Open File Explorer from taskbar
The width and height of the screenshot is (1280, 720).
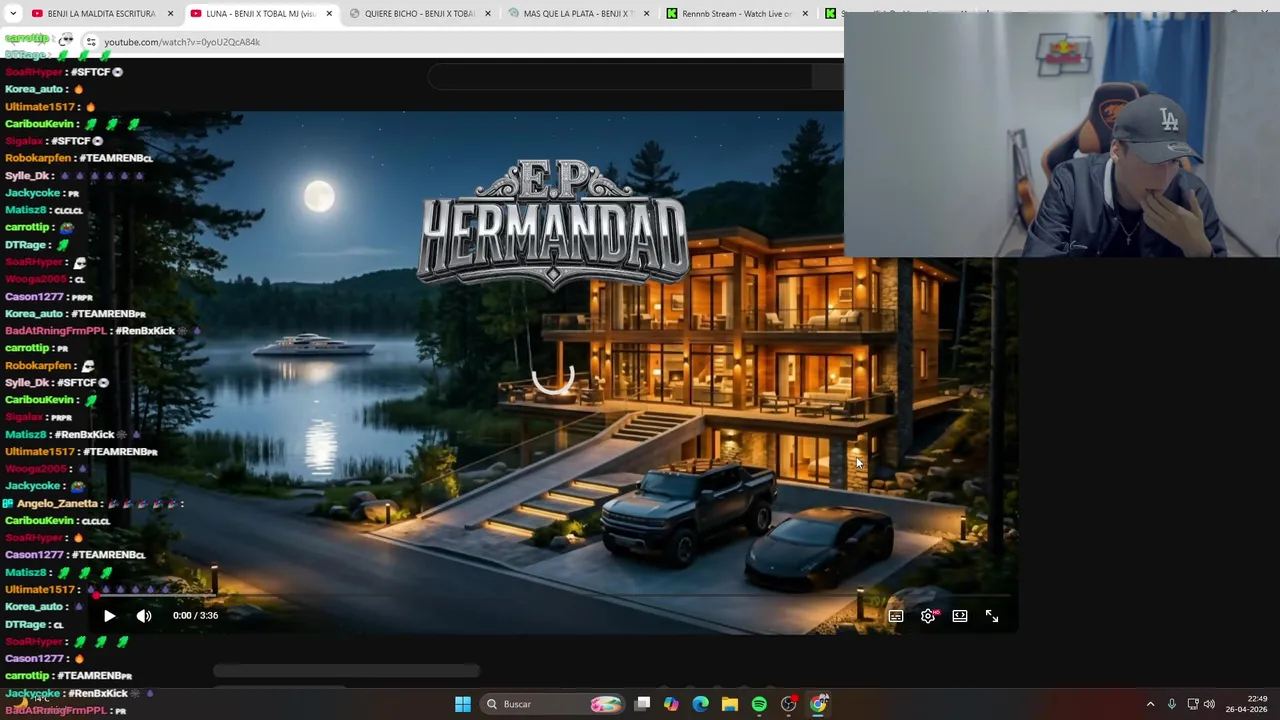(x=730, y=704)
